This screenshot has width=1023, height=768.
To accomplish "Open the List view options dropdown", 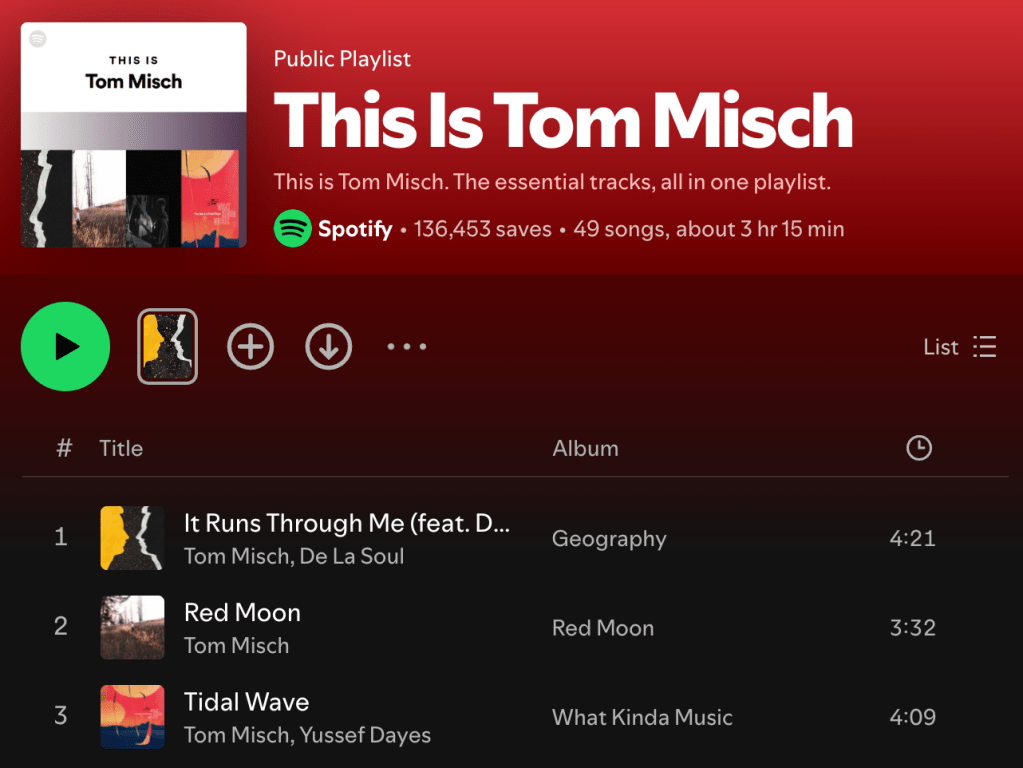I will tap(959, 347).
